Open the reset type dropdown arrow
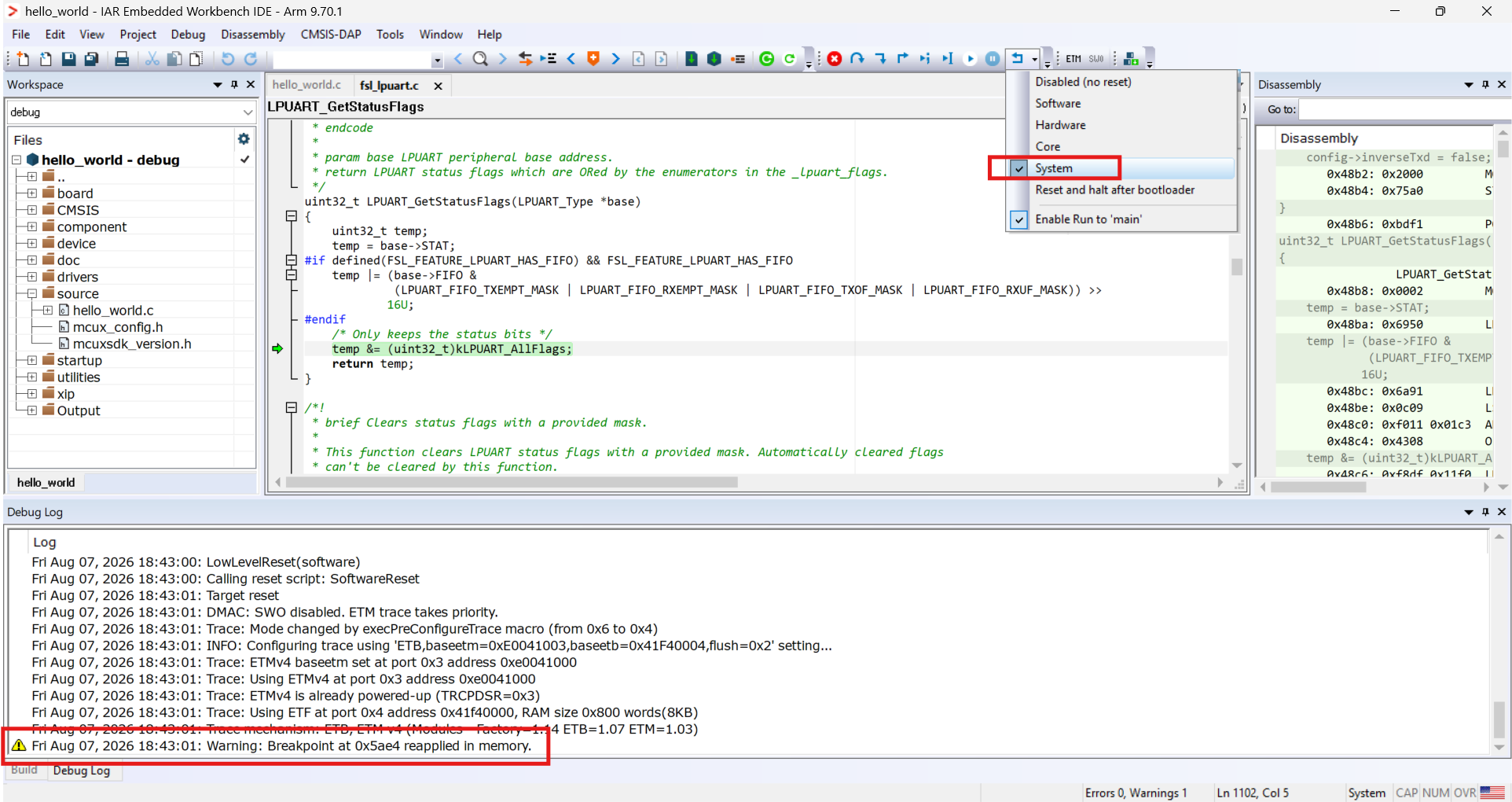 [x=1035, y=60]
